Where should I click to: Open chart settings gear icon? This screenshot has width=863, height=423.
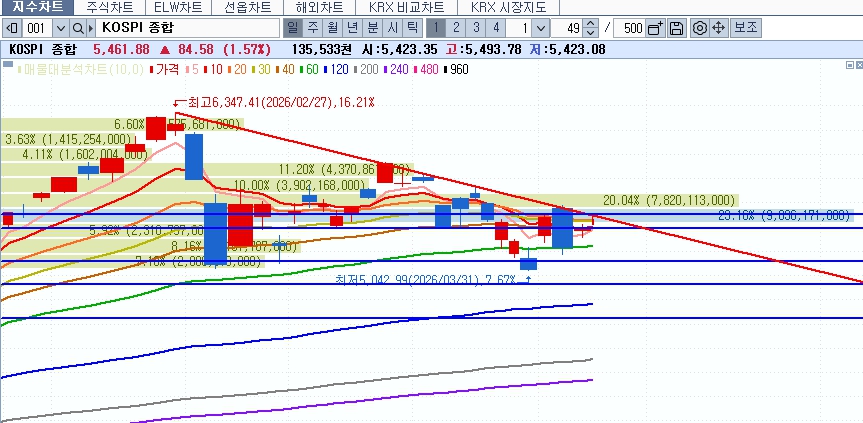[700, 28]
